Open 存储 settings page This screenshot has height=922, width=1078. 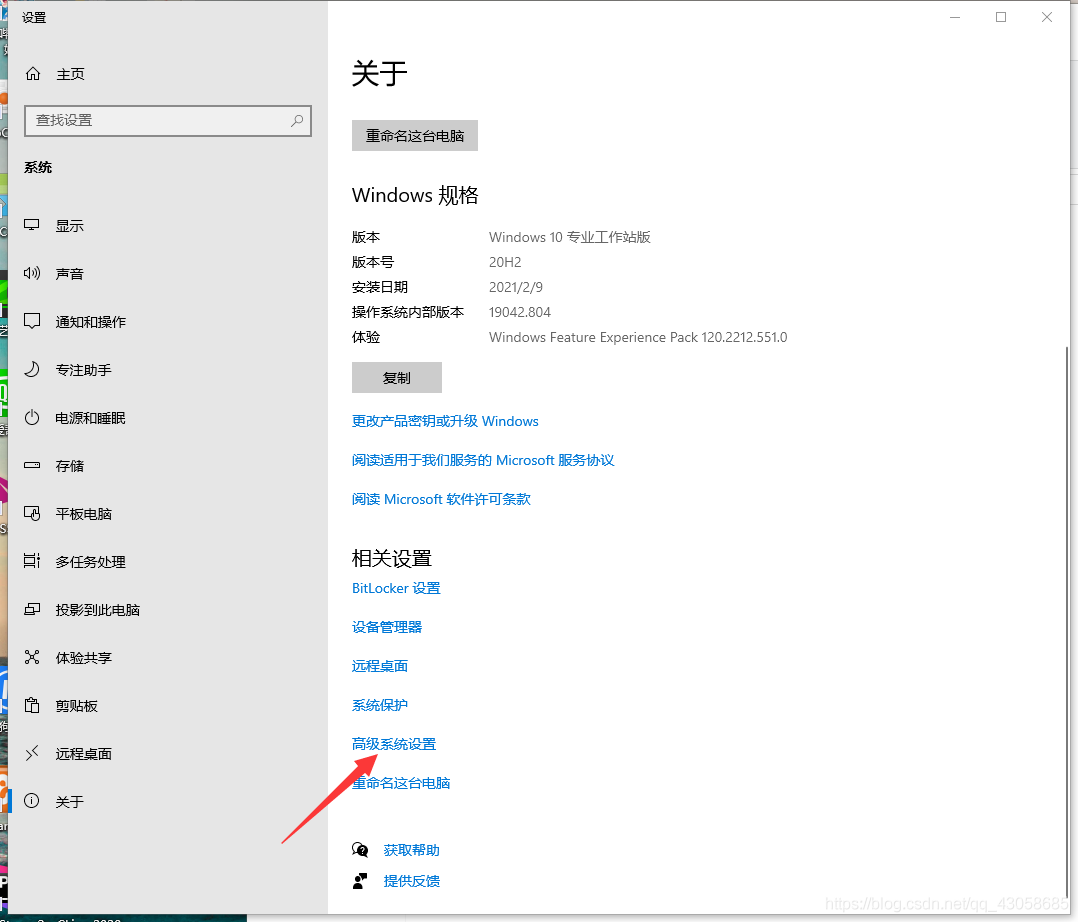pos(69,466)
